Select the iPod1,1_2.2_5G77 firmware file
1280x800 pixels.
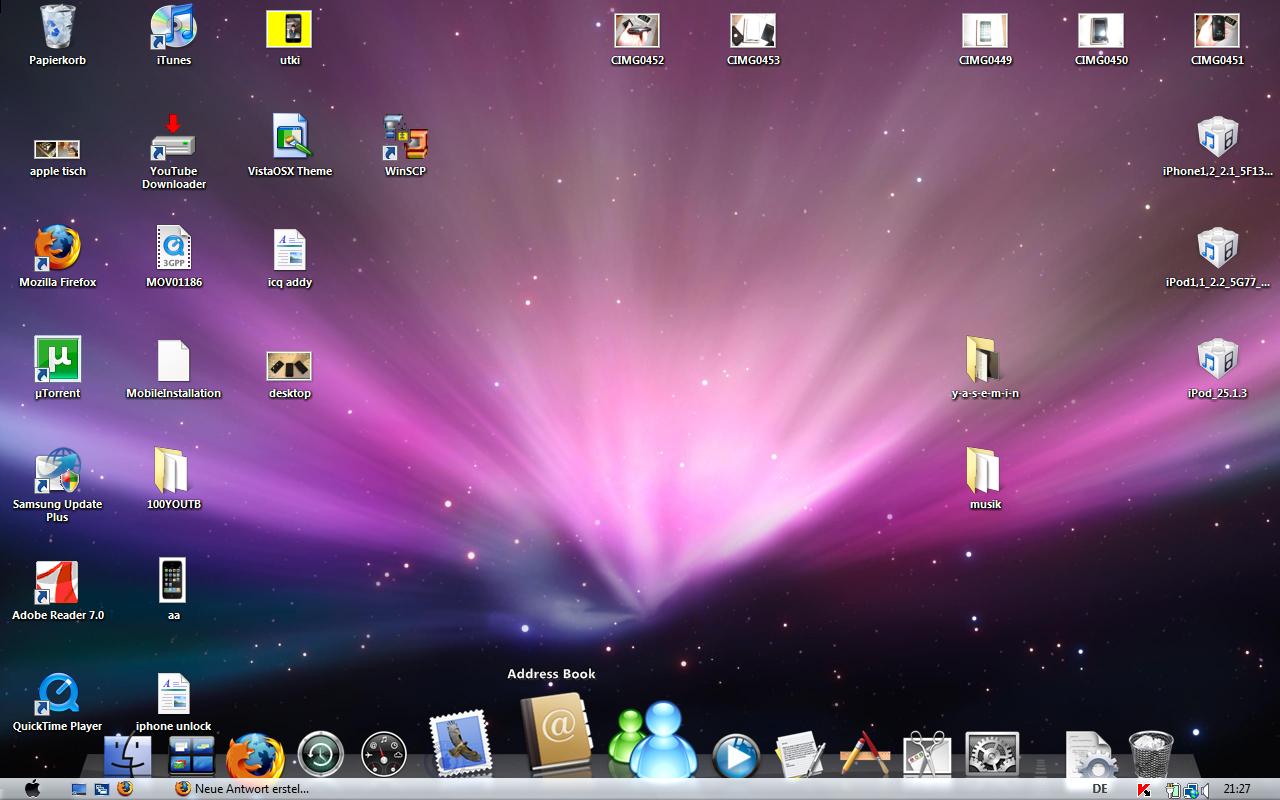tap(1217, 257)
